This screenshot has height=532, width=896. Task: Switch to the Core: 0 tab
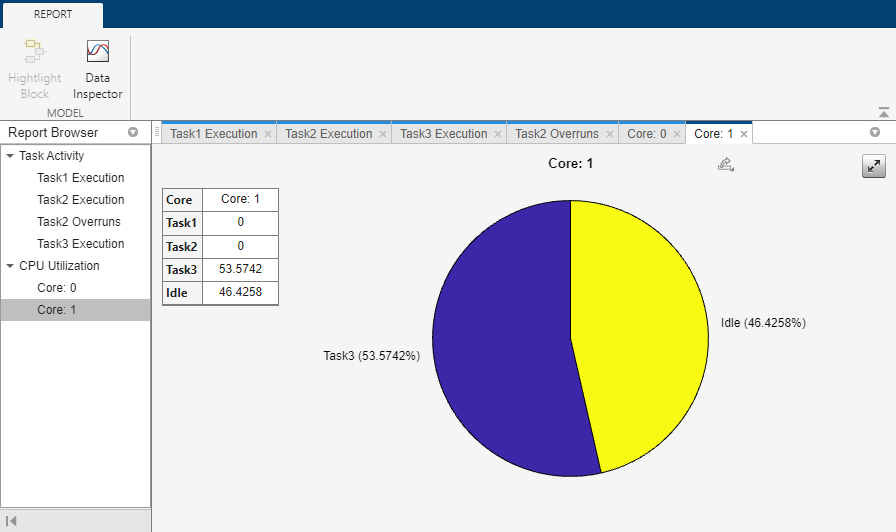tap(646, 134)
